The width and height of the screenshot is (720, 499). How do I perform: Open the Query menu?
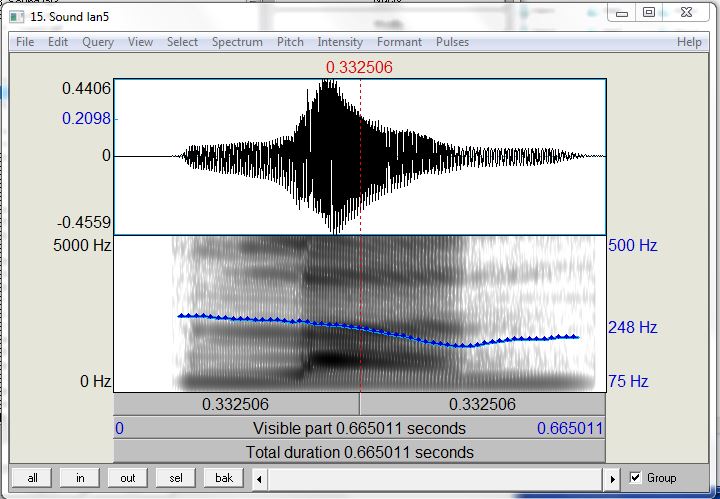coord(98,42)
